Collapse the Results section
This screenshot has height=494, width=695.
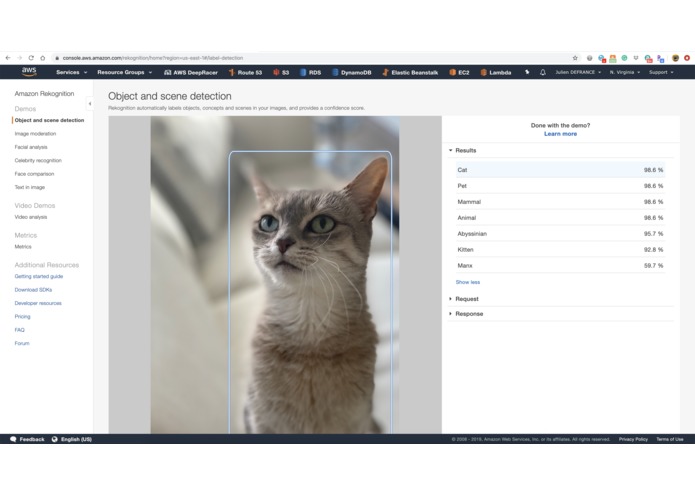(462, 150)
